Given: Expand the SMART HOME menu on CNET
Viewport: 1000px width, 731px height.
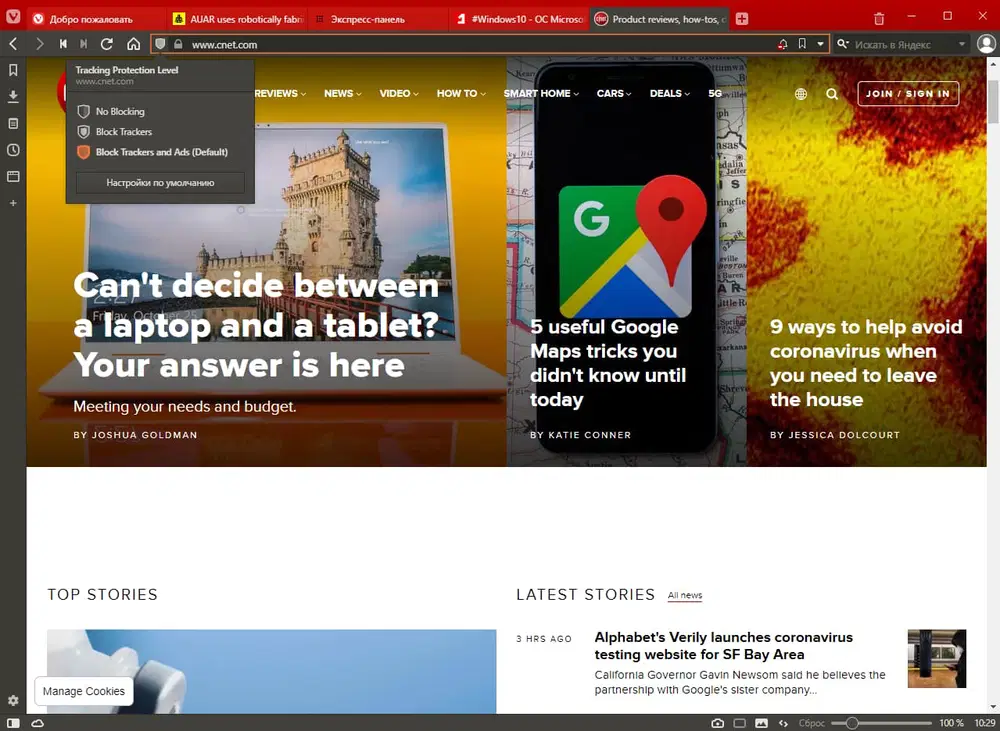Looking at the screenshot, I should 541,93.
